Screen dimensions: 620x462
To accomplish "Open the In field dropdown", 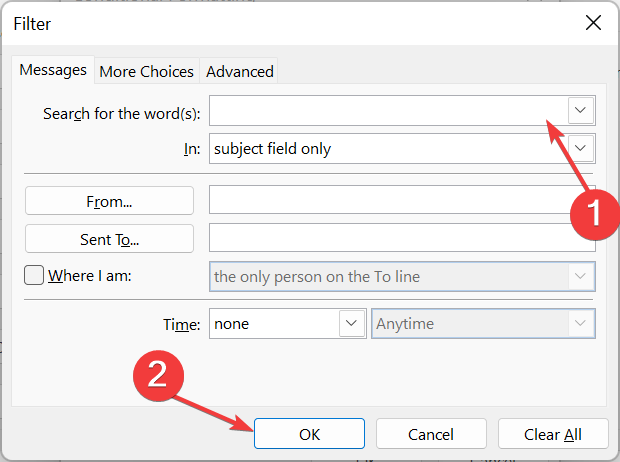I will click(402, 149).
